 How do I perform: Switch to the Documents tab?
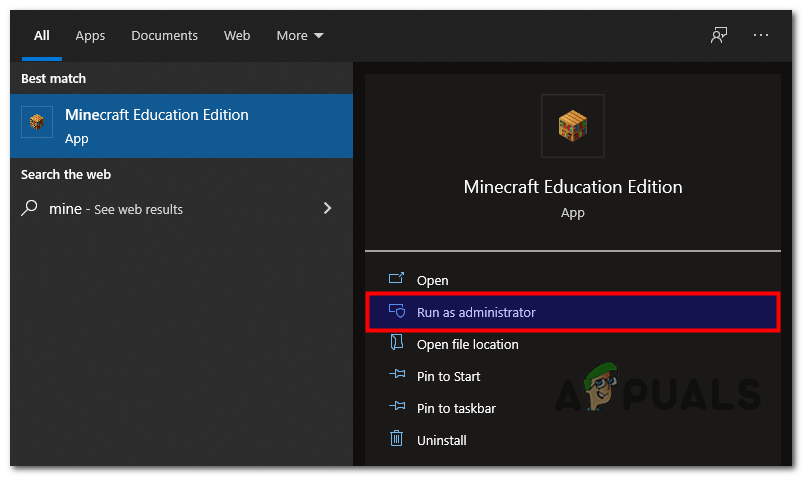click(164, 35)
